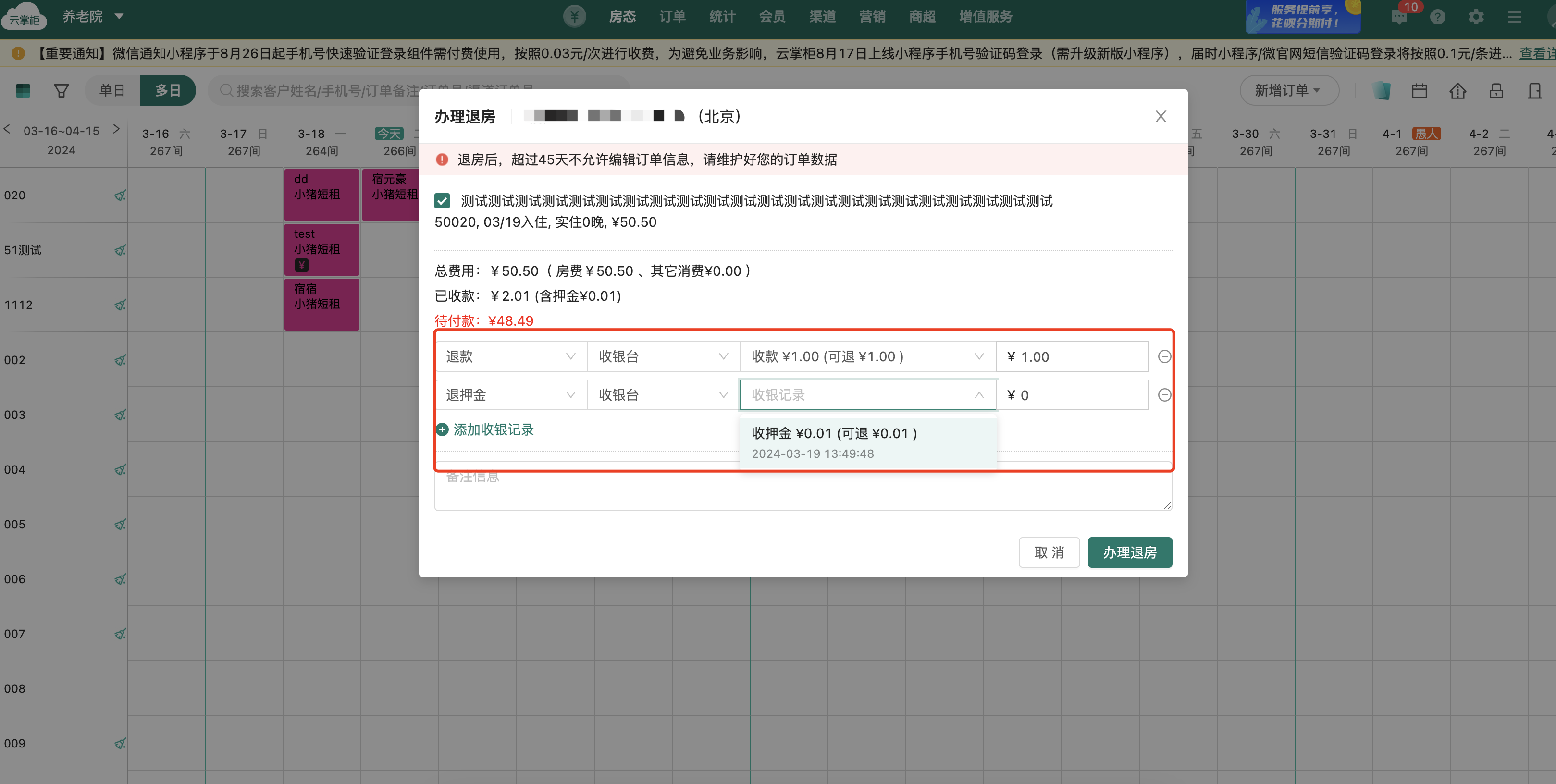The width and height of the screenshot is (1556, 784).
Task: Click the cleaning broom icon for room 51测试
Action: click(x=120, y=250)
